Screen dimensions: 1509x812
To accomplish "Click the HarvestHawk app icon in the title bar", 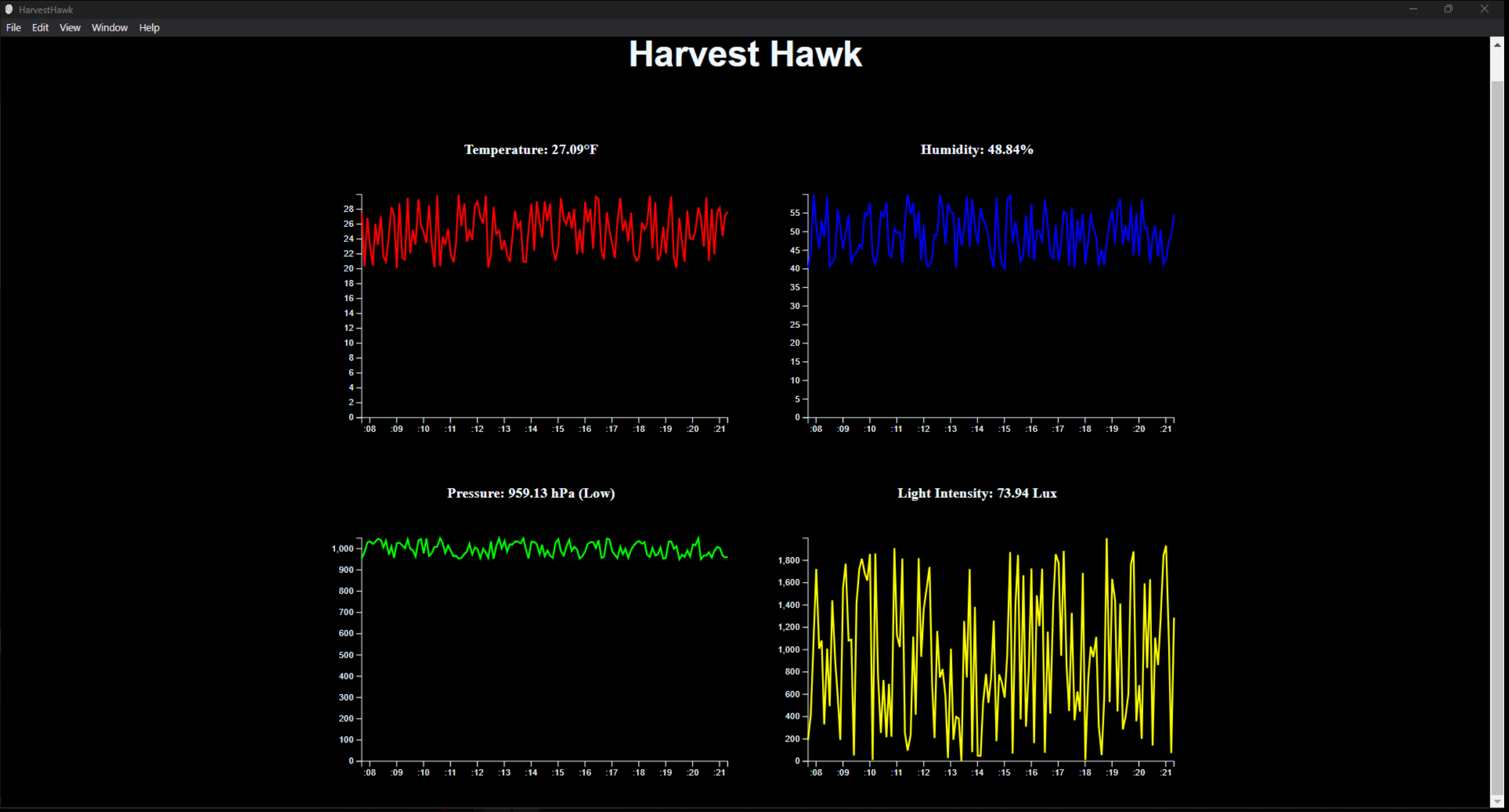I will tap(8, 9).
